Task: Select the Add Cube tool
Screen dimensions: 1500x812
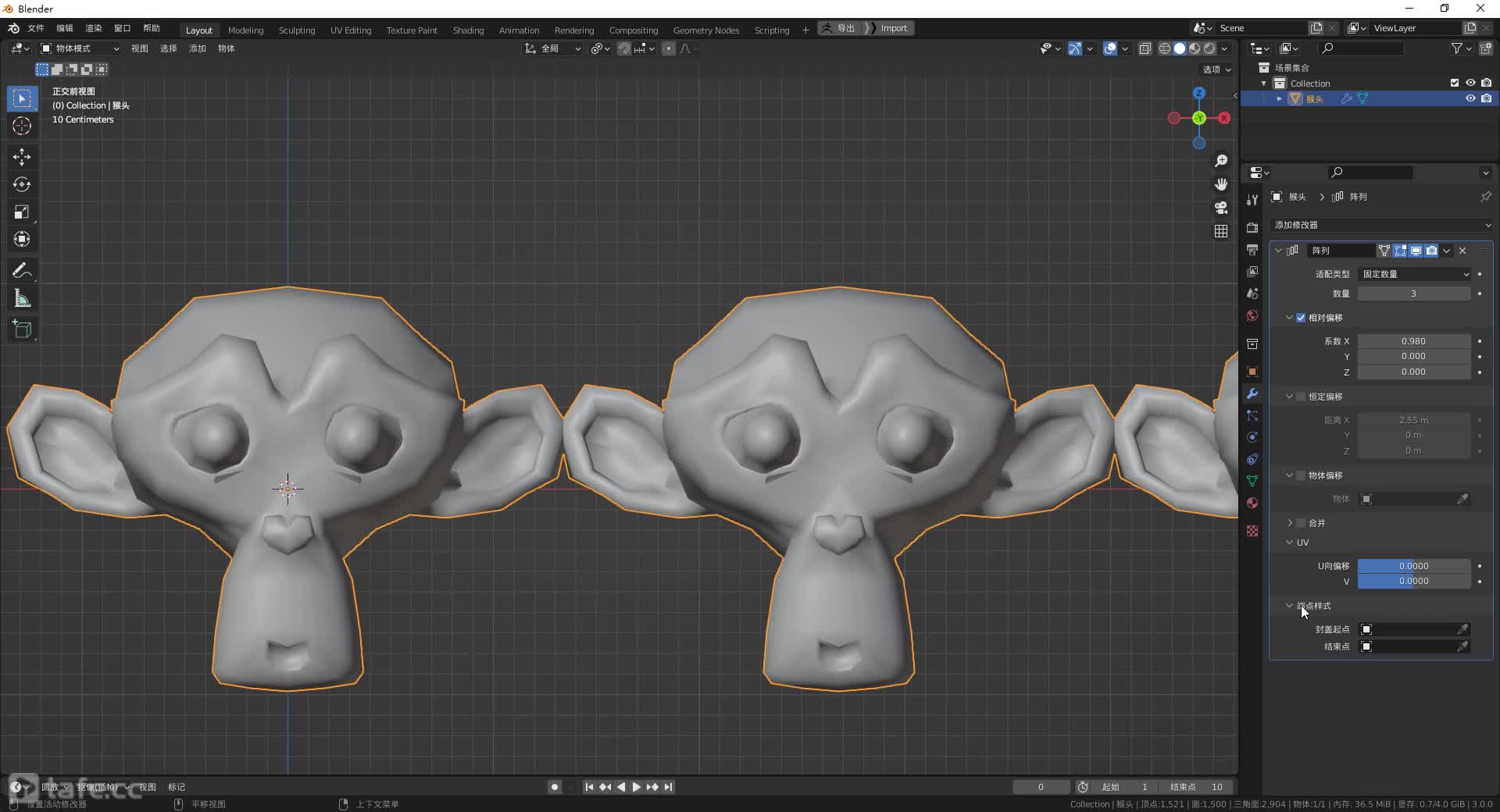Action: pos(22,329)
